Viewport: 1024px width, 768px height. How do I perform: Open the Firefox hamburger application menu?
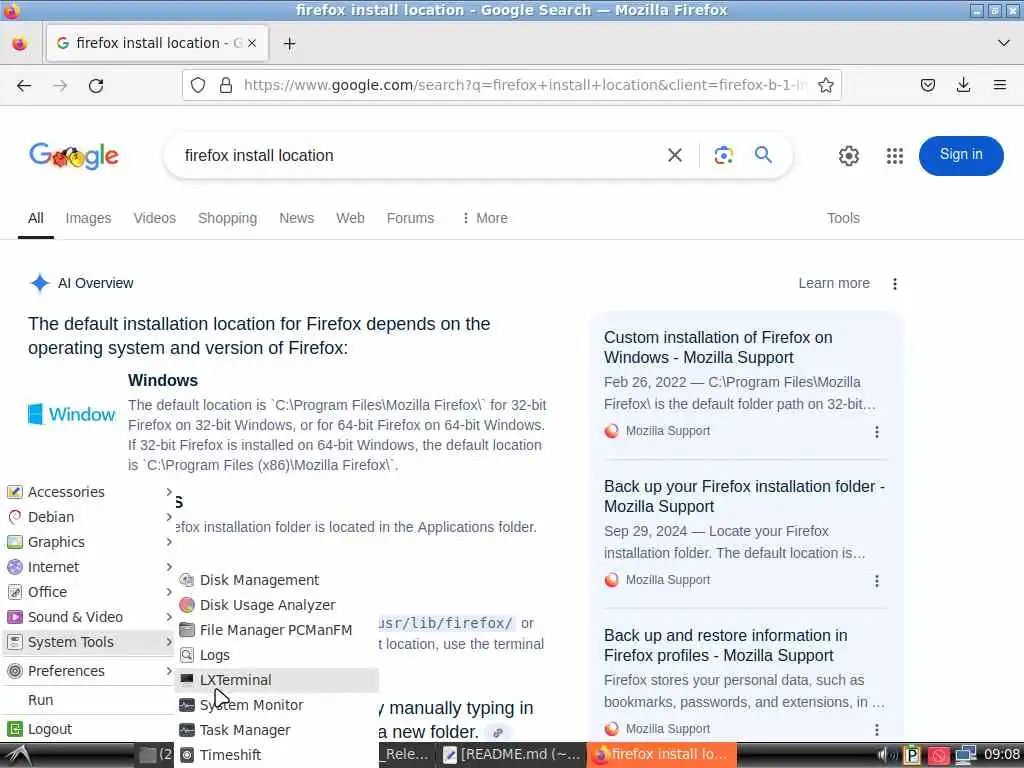pyautogui.click(x=999, y=85)
